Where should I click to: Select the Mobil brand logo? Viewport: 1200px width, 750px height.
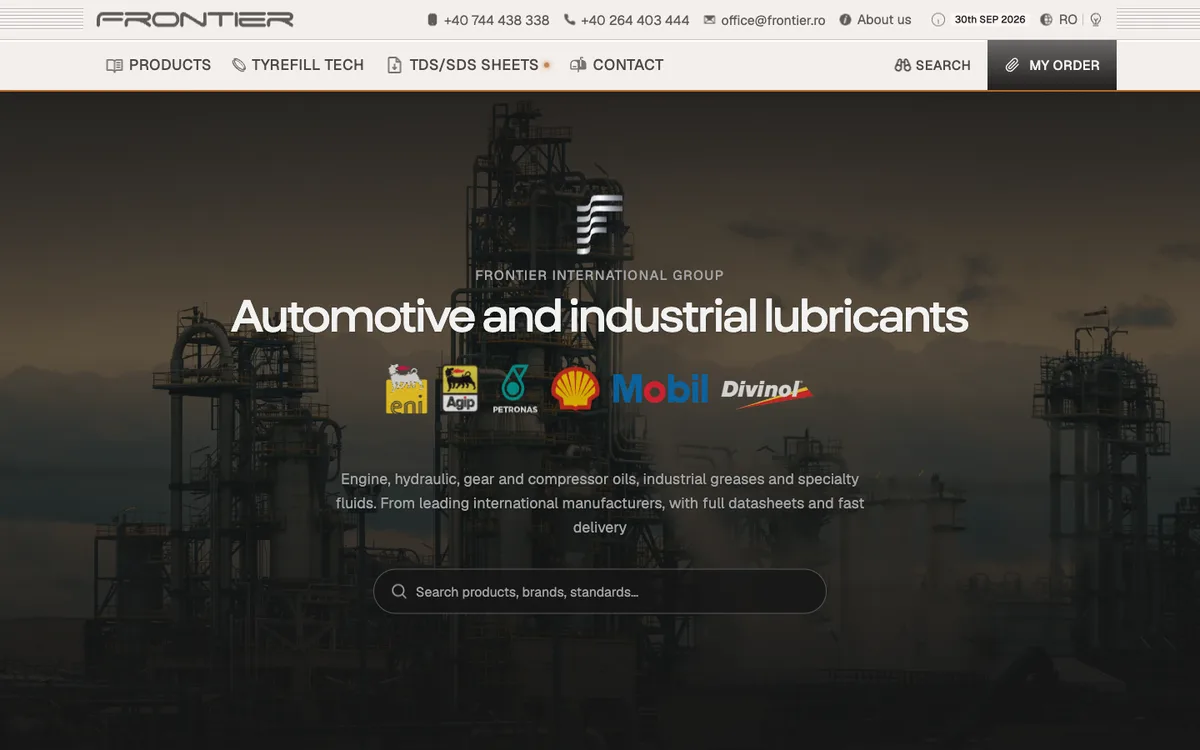[x=660, y=389]
